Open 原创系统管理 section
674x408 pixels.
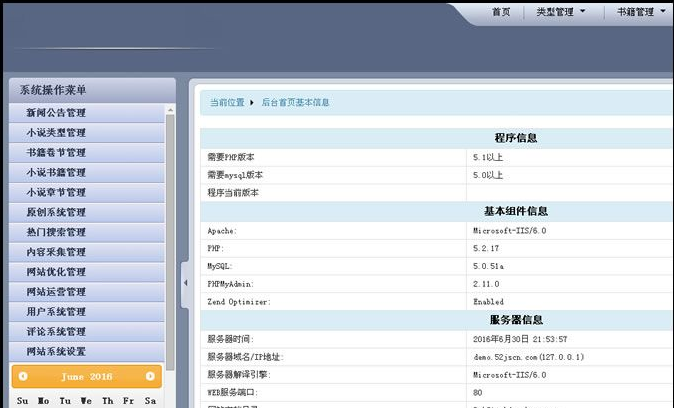pos(56,212)
